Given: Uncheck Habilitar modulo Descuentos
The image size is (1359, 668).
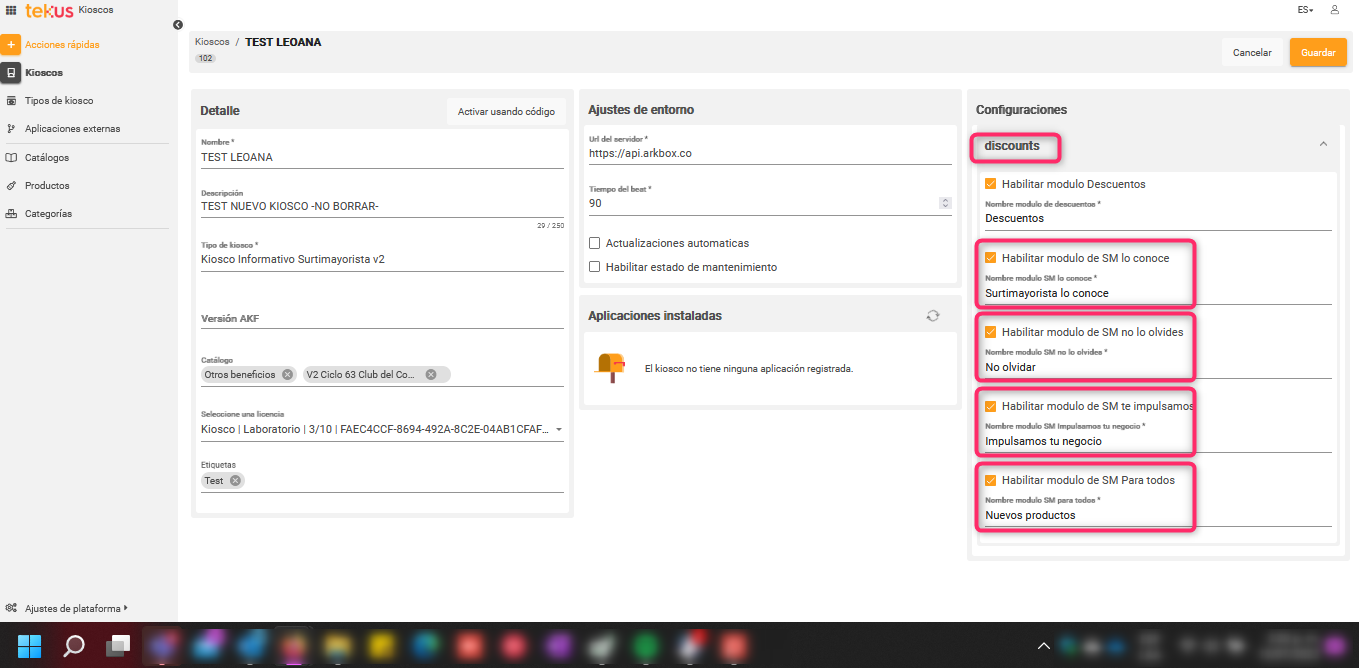Looking at the screenshot, I should point(991,184).
